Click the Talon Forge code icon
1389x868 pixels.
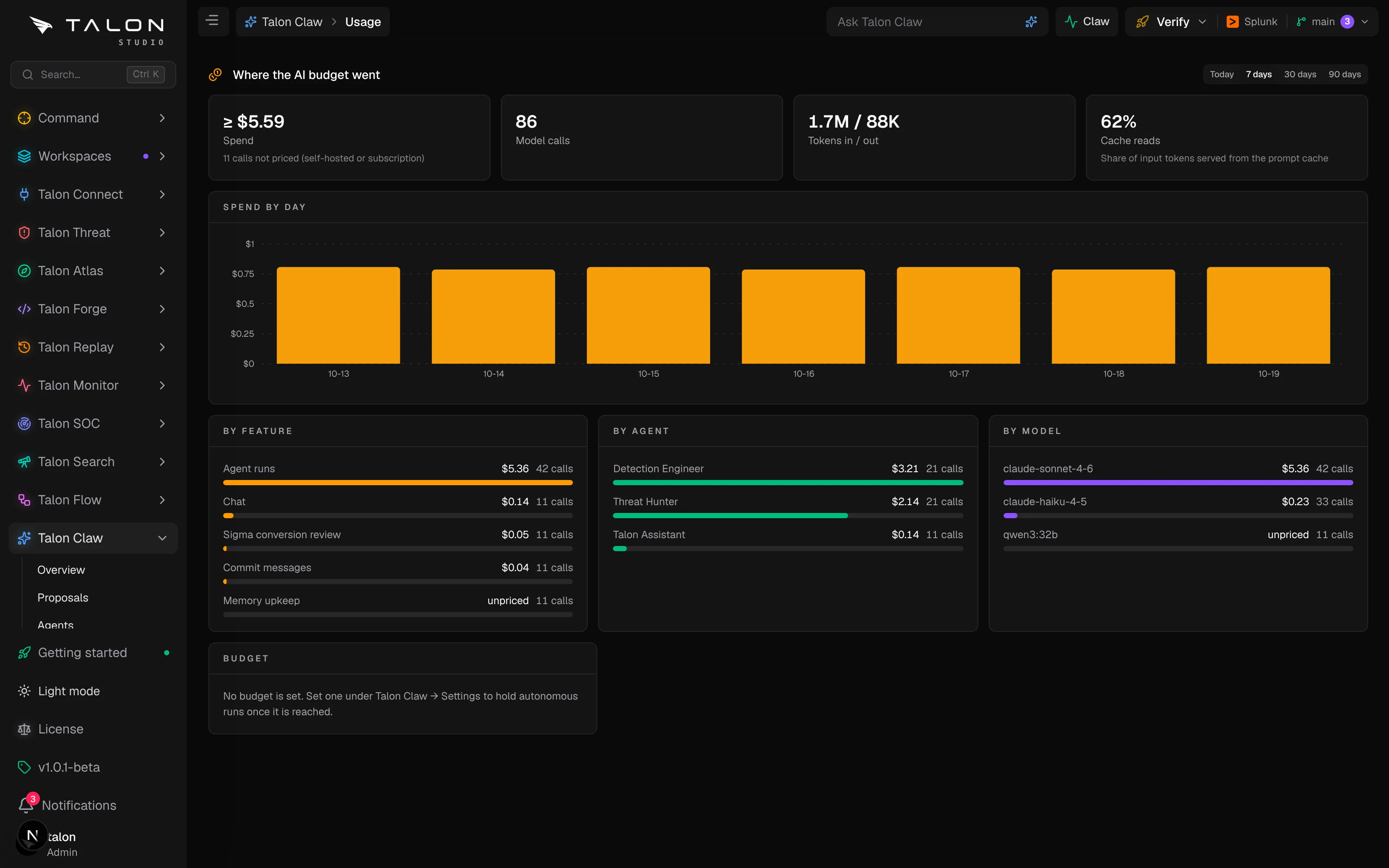point(24,309)
